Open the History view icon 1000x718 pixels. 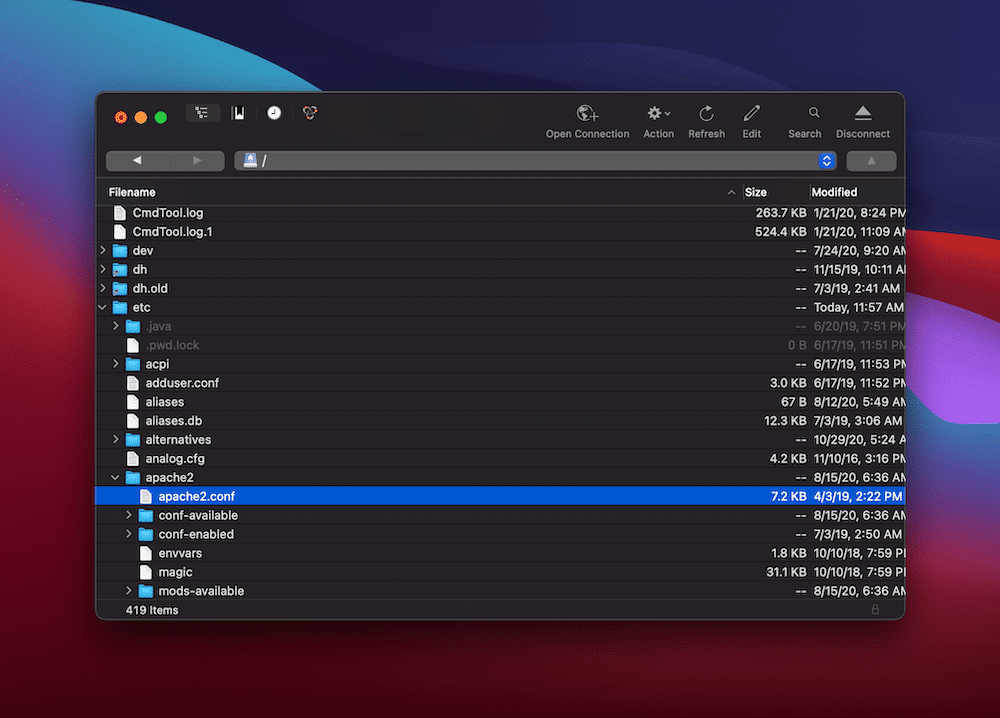[273, 113]
